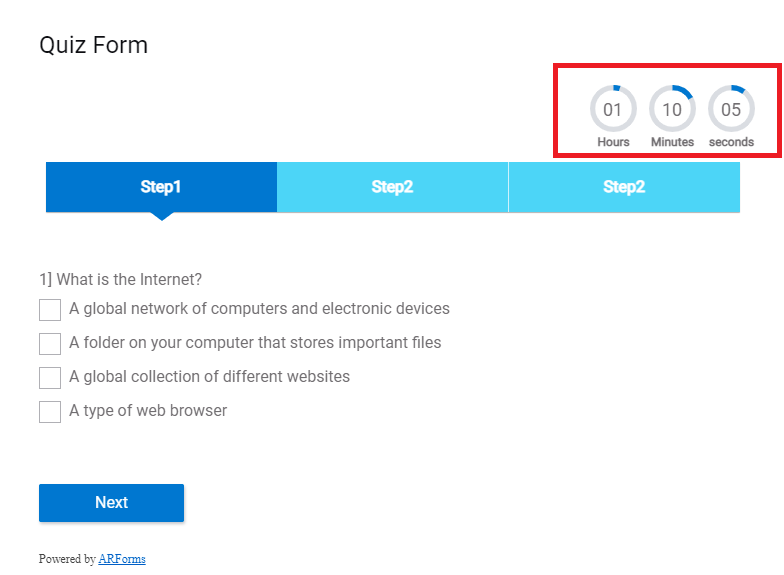784x575 pixels.
Task: Tick the "A folder on your computer" checkbox
Action: pyautogui.click(x=50, y=344)
